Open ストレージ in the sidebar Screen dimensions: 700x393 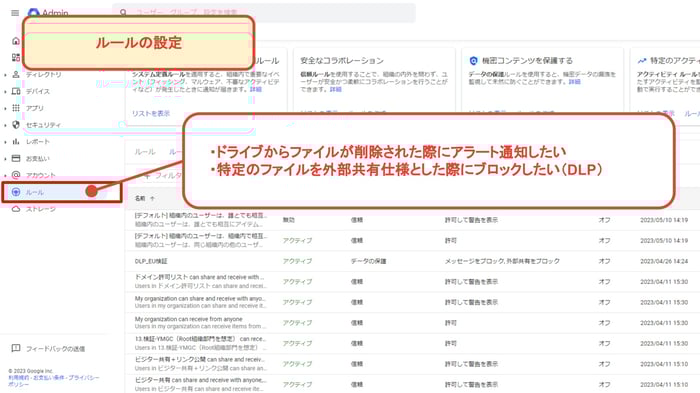41,209
